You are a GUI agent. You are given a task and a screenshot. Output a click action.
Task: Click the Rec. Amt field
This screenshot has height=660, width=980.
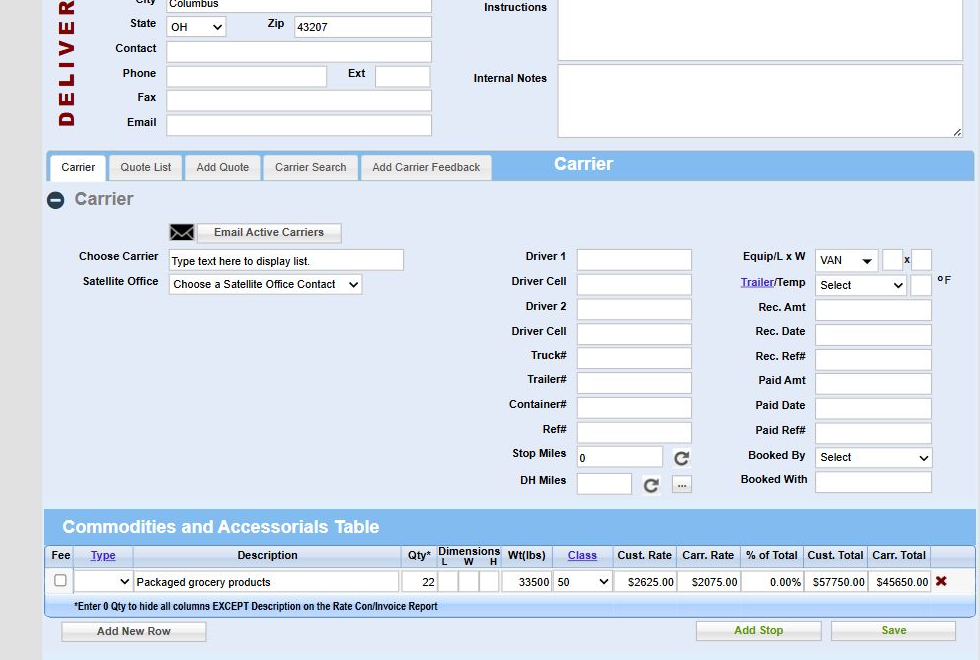pos(873,311)
